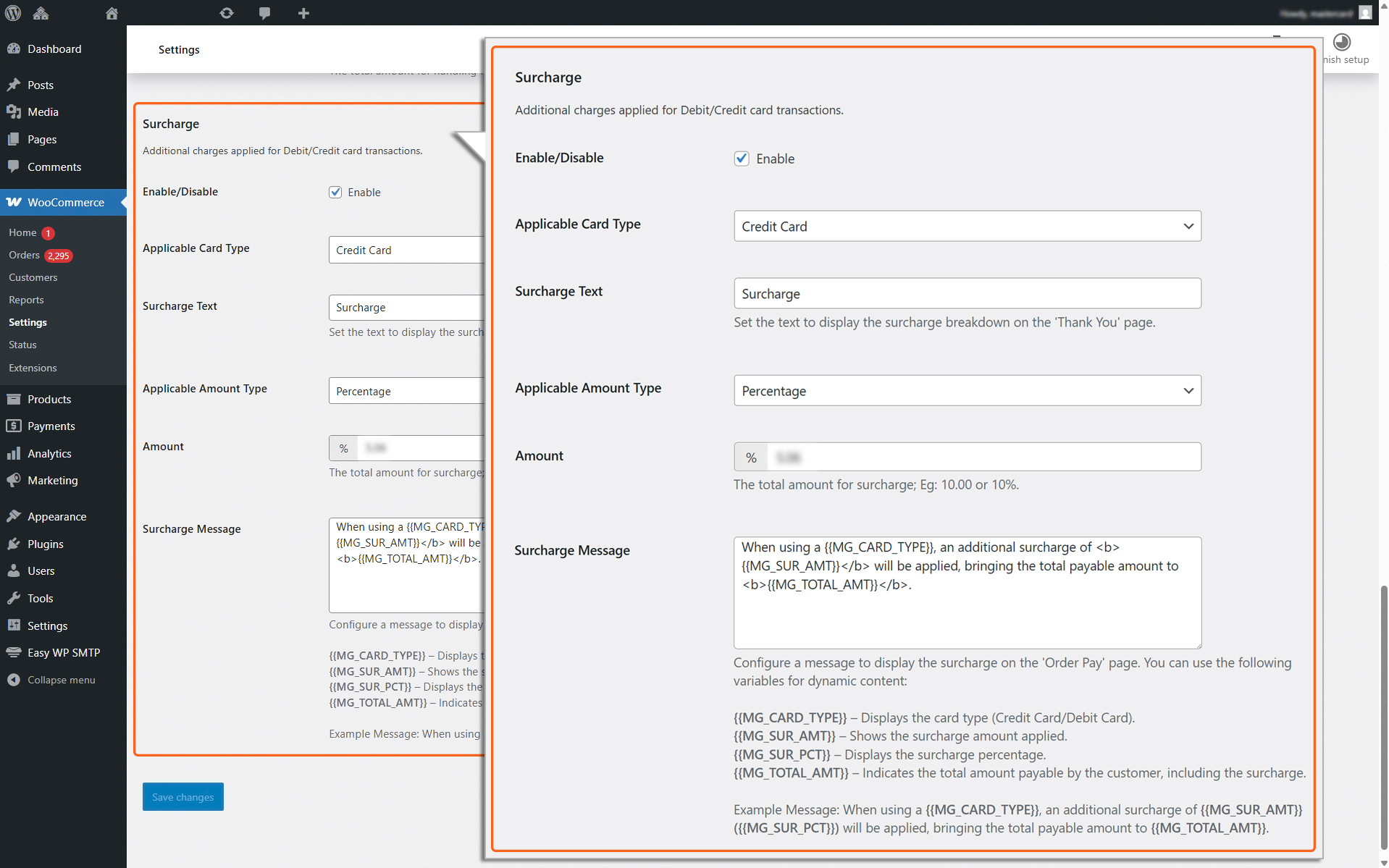Toggle the Enable checkbox in left Surcharge section

[335, 192]
